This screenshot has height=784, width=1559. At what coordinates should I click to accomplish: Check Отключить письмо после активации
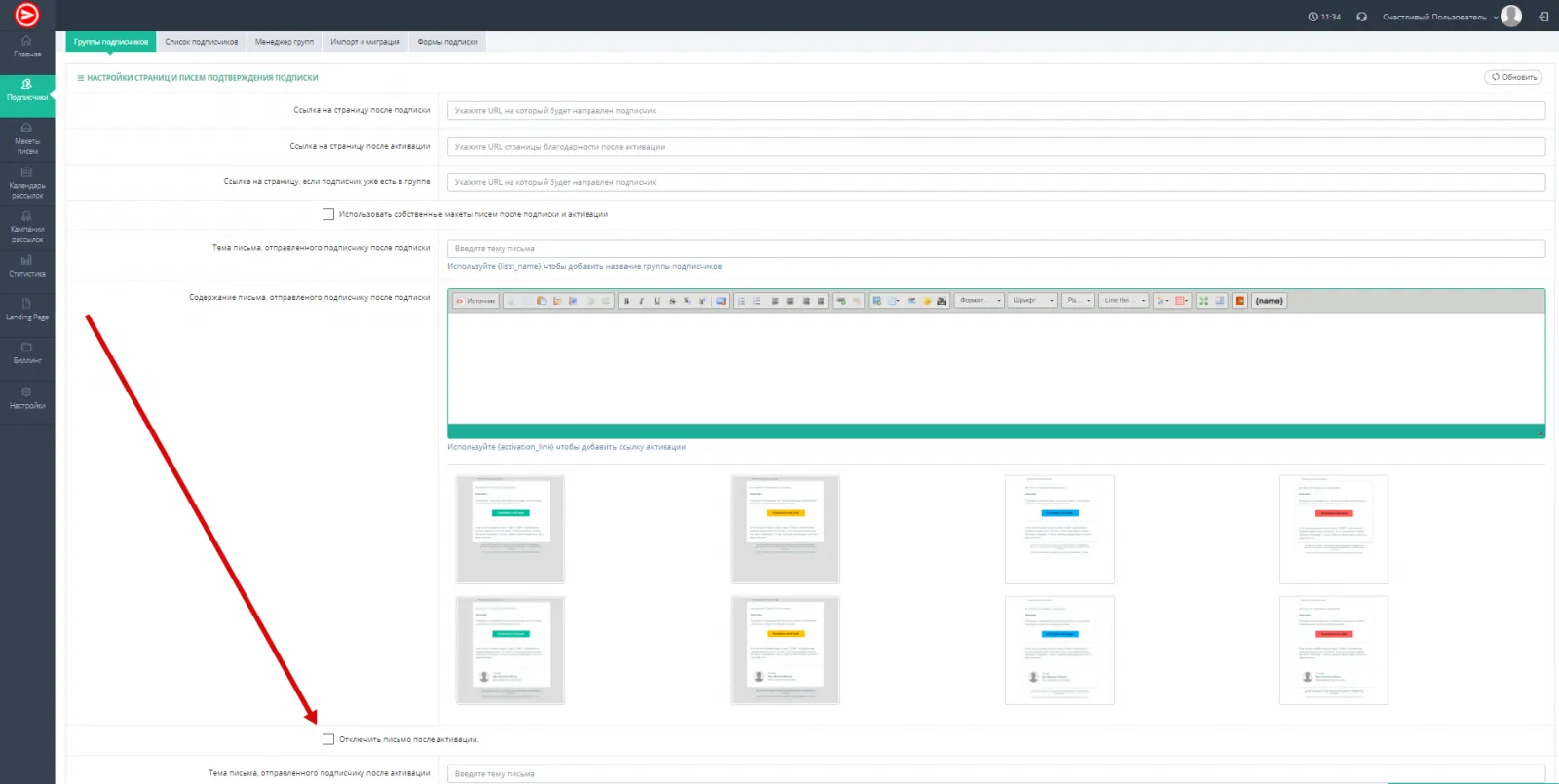(x=328, y=739)
